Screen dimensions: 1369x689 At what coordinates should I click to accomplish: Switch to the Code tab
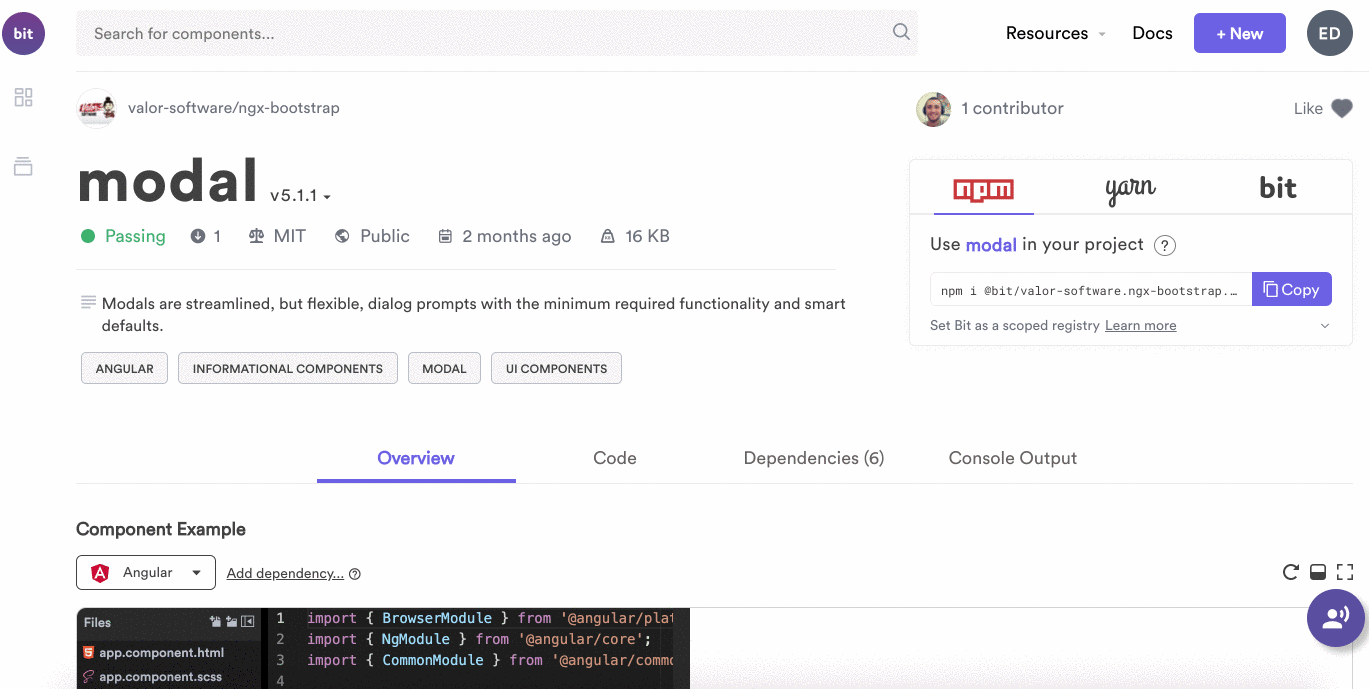[615, 458]
